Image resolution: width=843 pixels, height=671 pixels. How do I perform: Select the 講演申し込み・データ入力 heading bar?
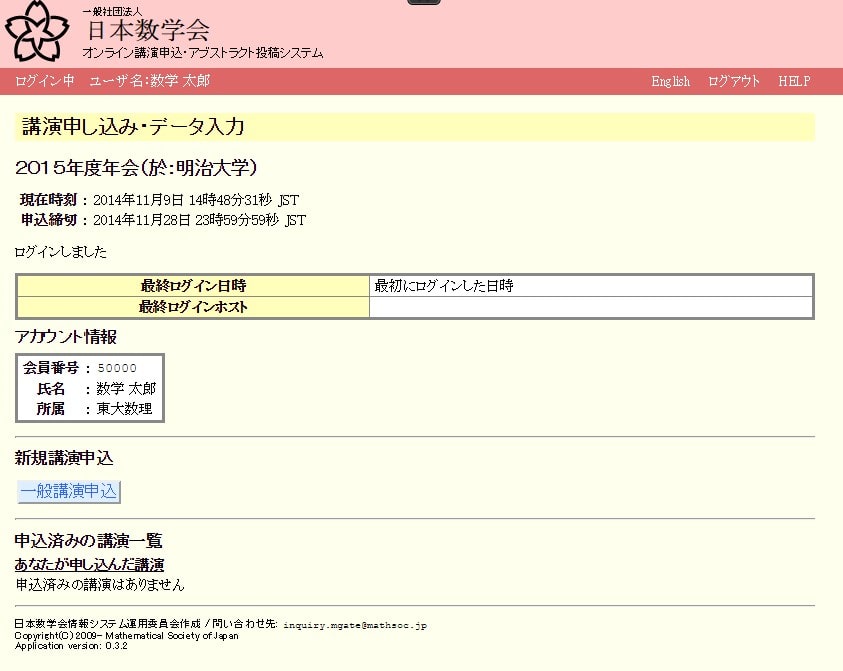click(415, 127)
